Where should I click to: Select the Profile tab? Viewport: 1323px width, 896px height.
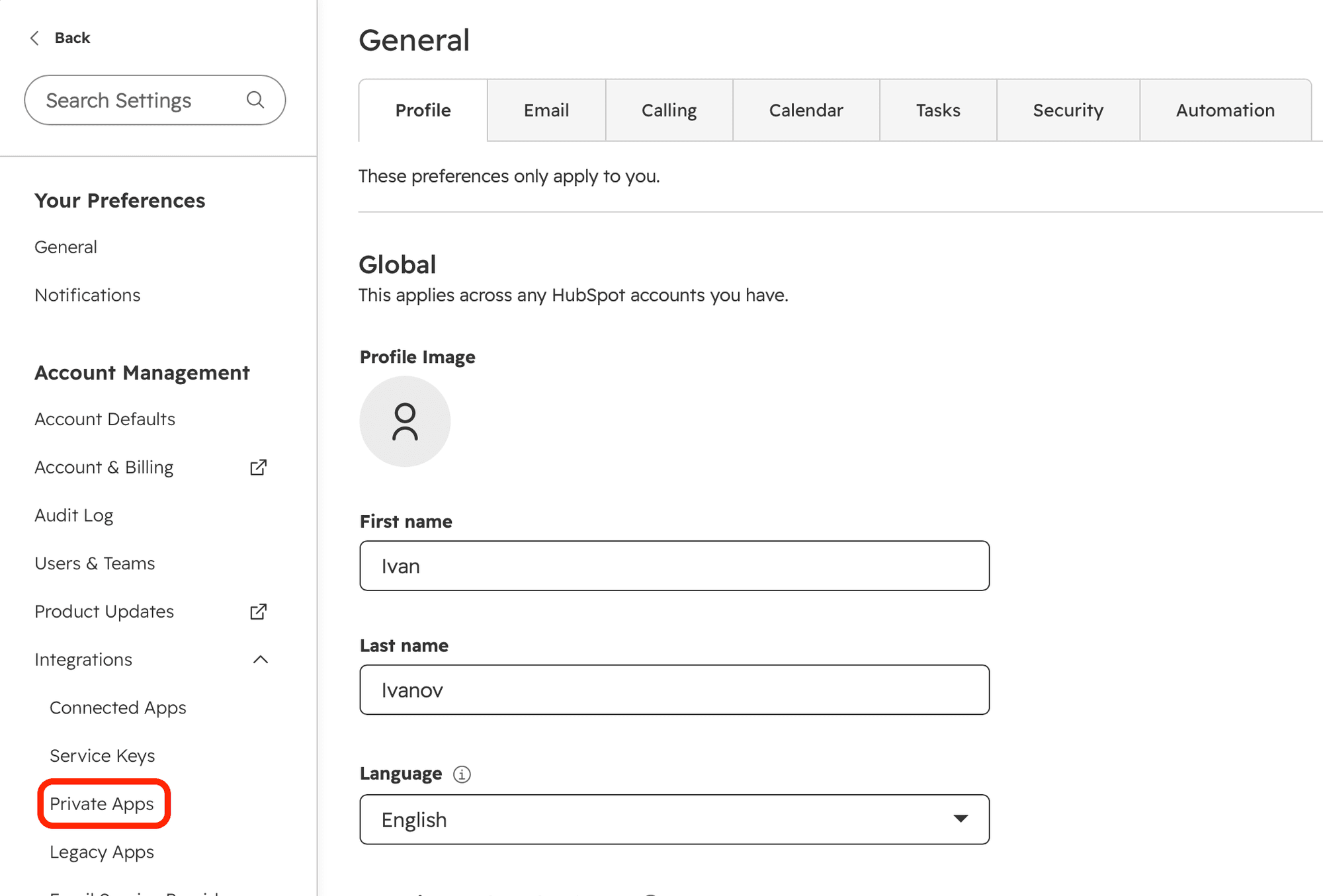pos(423,110)
